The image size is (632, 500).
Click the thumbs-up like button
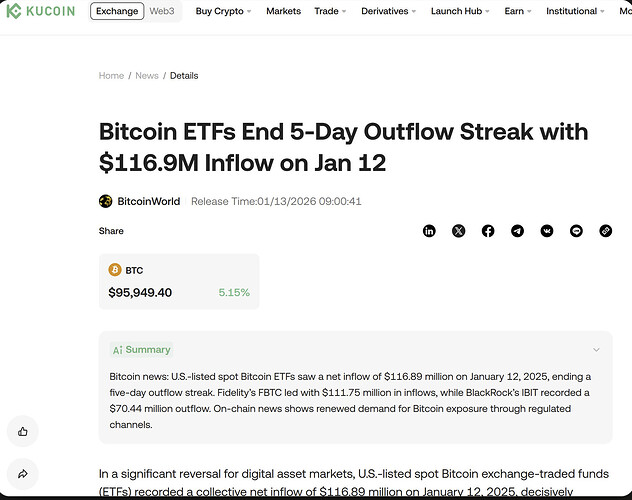23,432
